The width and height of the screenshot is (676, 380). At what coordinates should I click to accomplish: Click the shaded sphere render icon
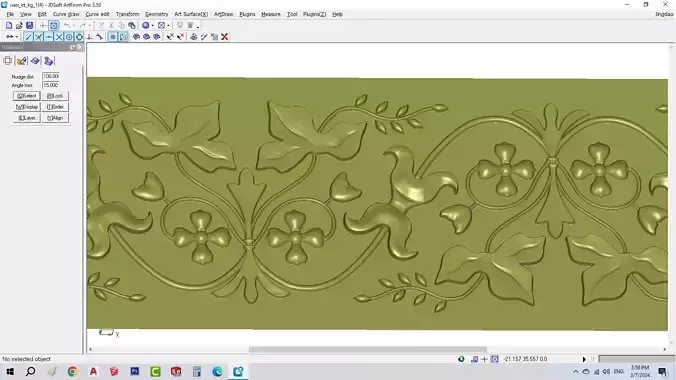point(146,25)
